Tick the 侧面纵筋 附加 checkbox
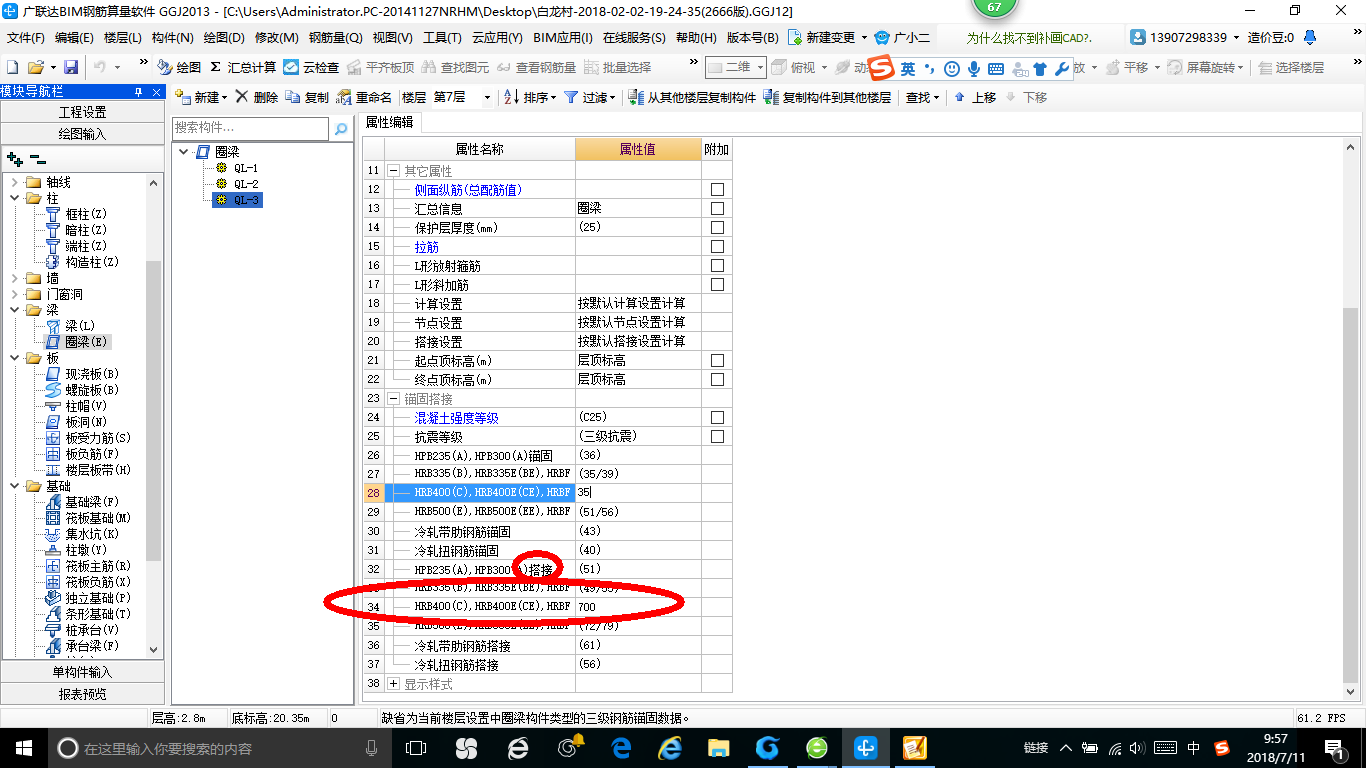1366x768 pixels. pos(717,189)
